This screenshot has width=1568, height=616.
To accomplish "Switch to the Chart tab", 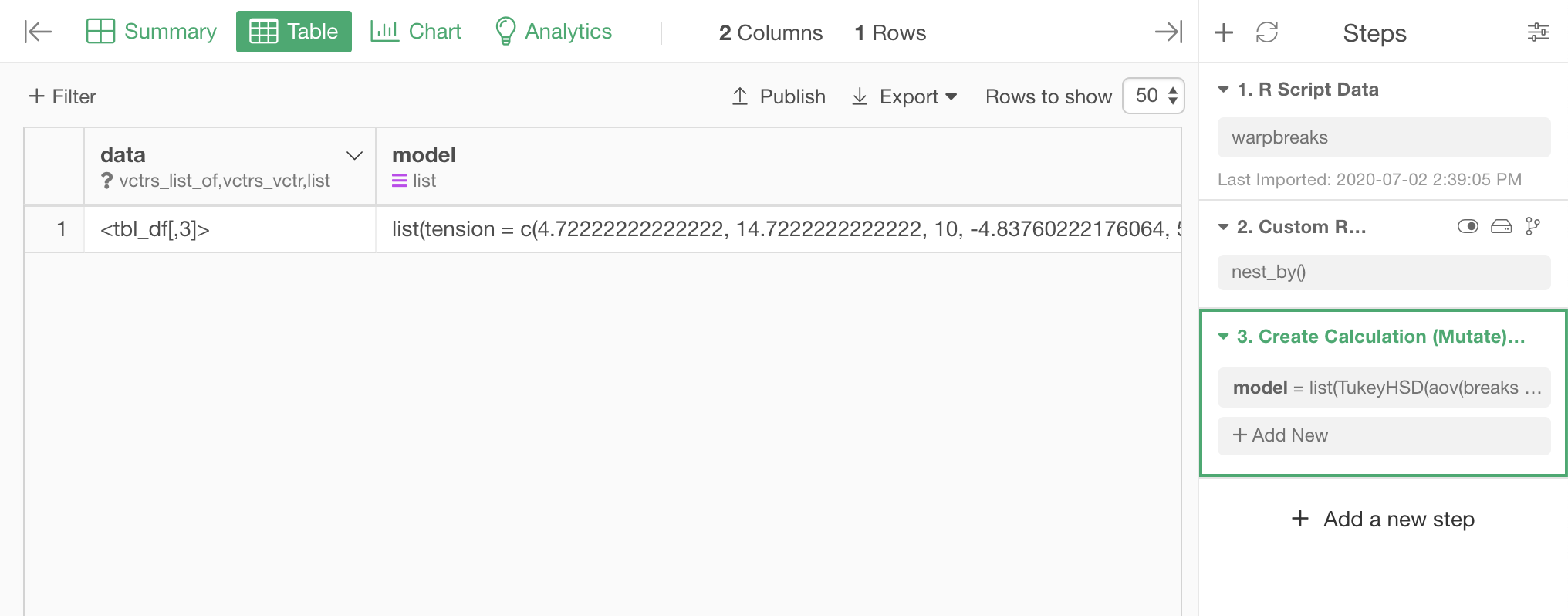I will pyautogui.click(x=416, y=32).
